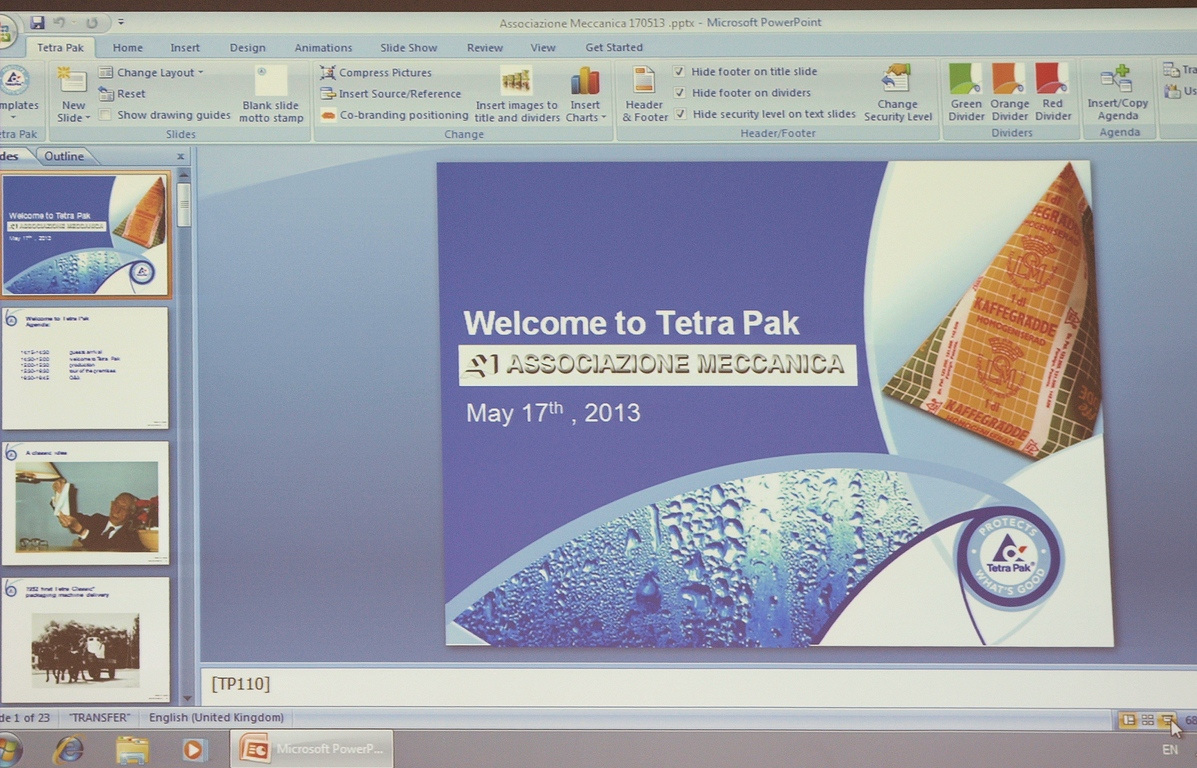Select the View ribbon tab
This screenshot has width=1197, height=768.
[543, 47]
